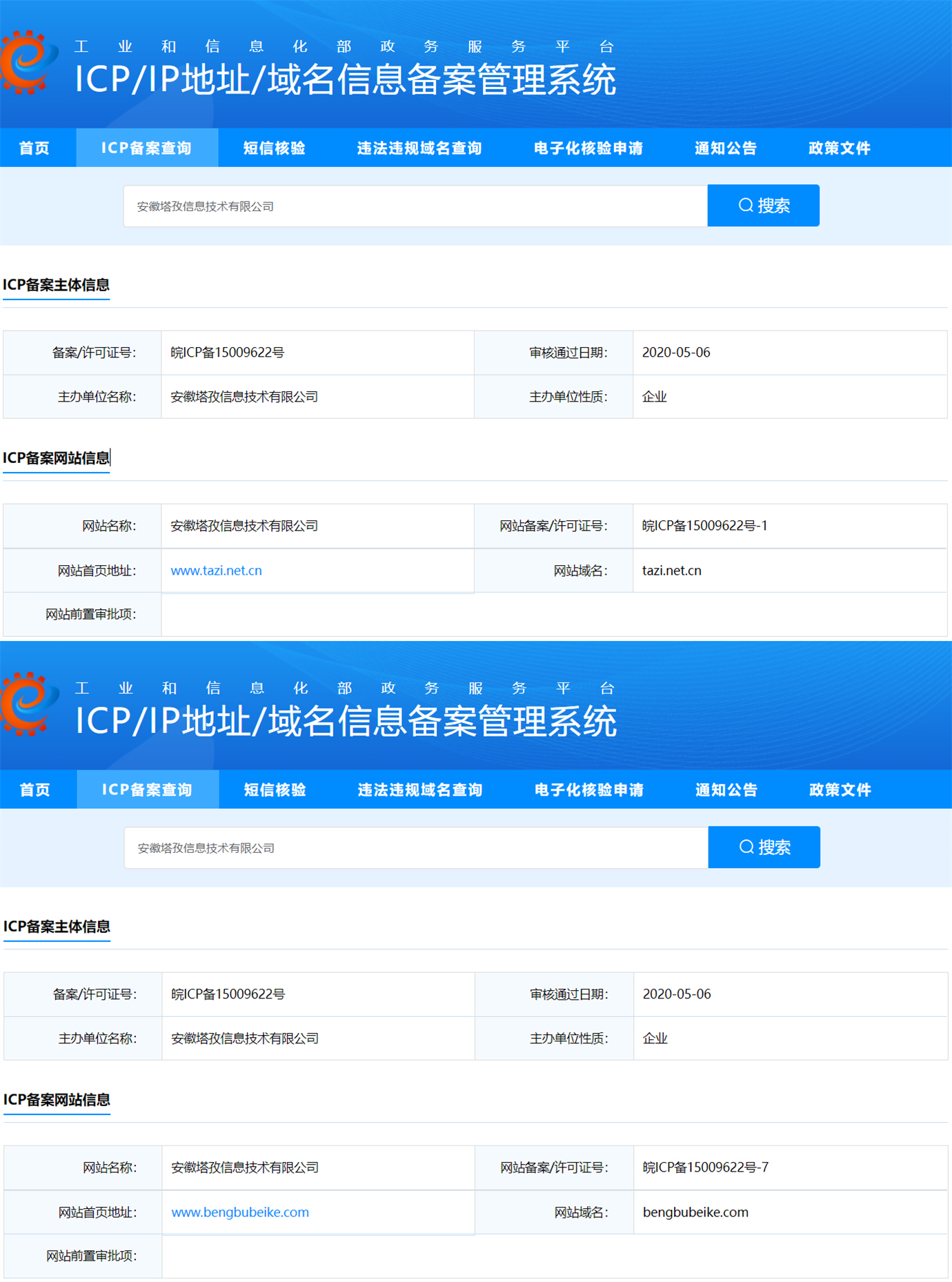
Task: Focus the lower company name search field
Action: tap(414, 848)
